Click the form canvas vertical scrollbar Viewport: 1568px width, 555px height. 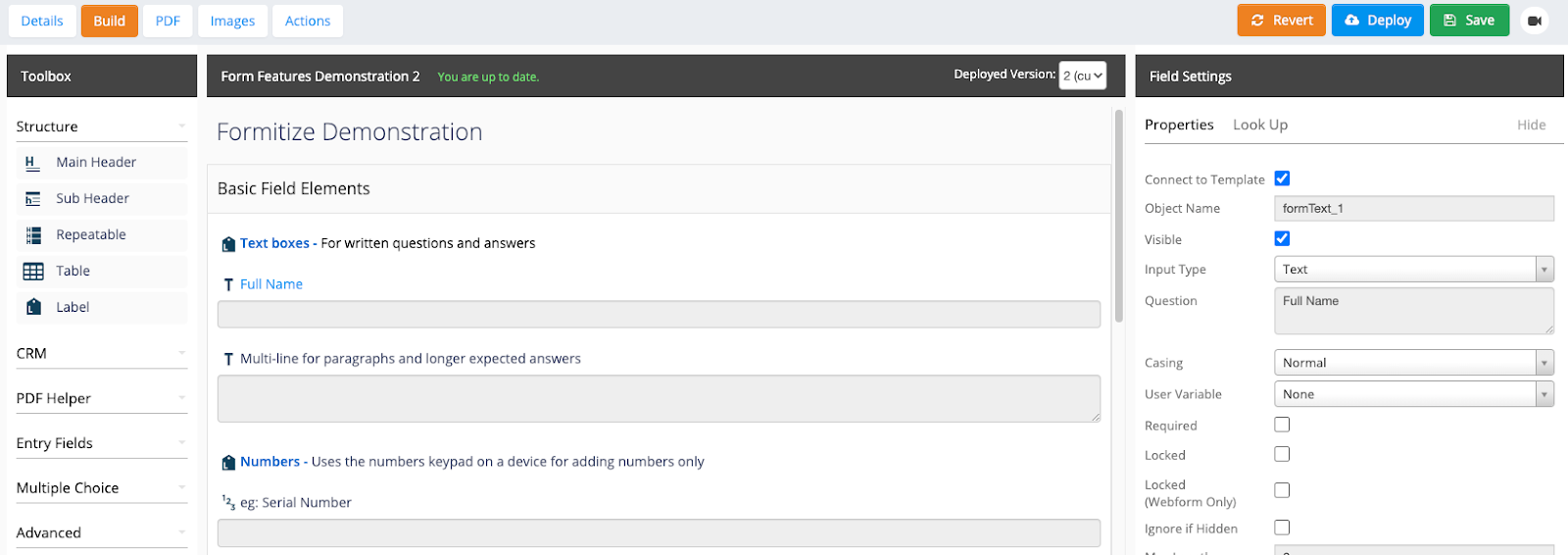coord(1119,216)
